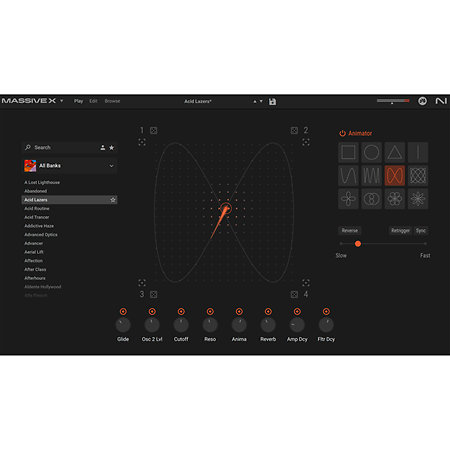Select the four-petal clover animator shape
450x450 pixels.
click(x=348, y=199)
